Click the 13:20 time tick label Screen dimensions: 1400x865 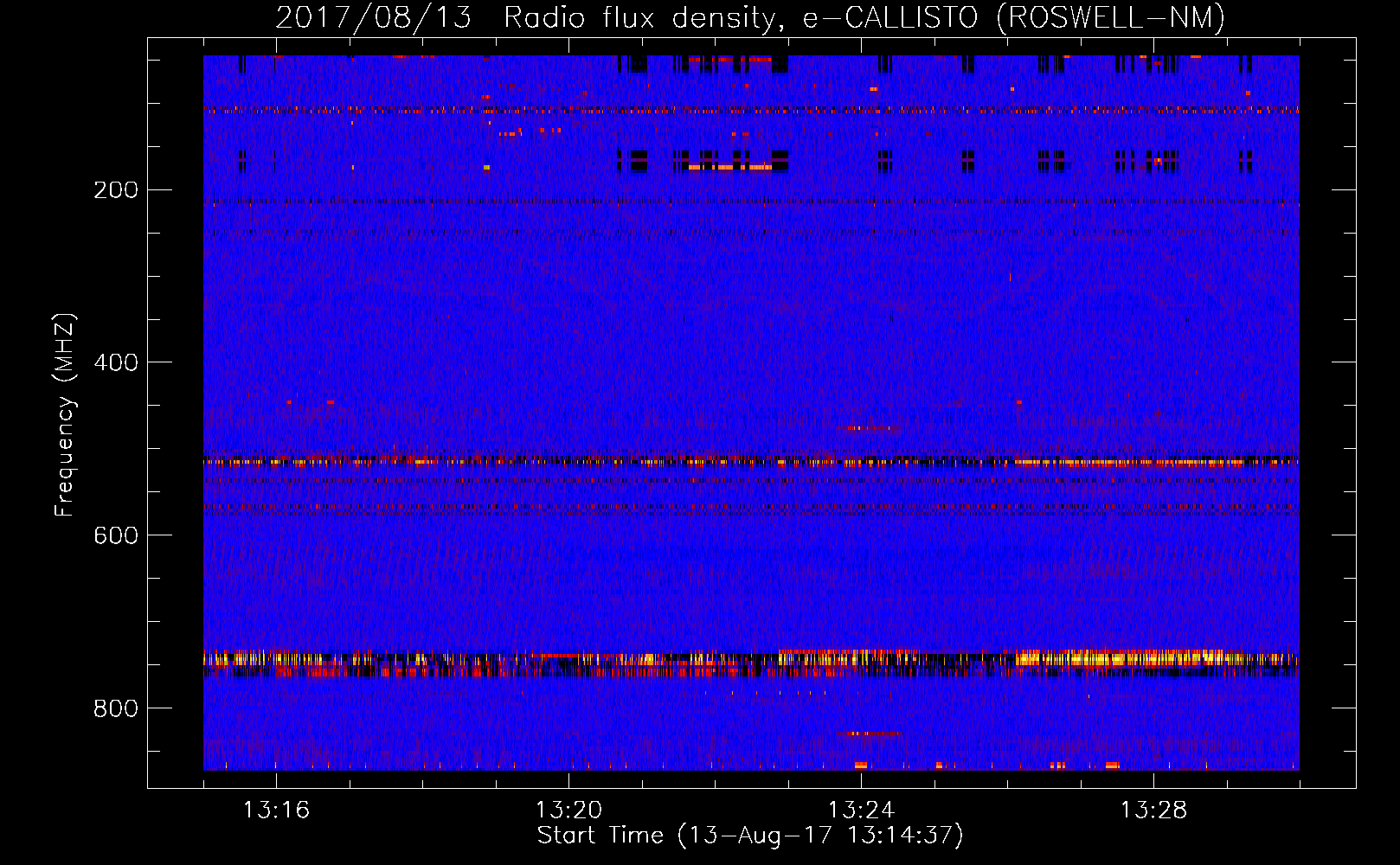(x=568, y=810)
